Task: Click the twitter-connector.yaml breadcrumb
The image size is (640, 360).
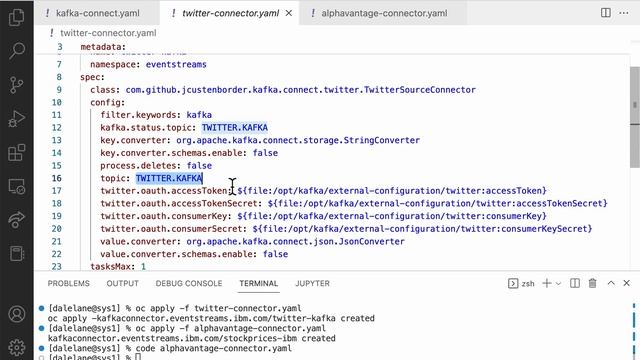Action: pos(108,33)
